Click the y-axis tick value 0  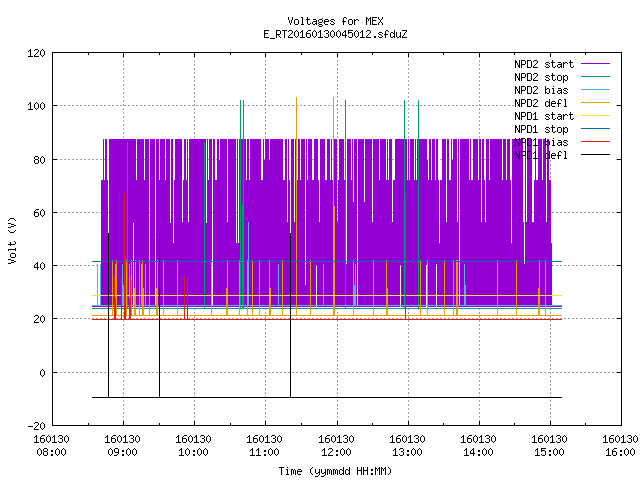(42, 373)
